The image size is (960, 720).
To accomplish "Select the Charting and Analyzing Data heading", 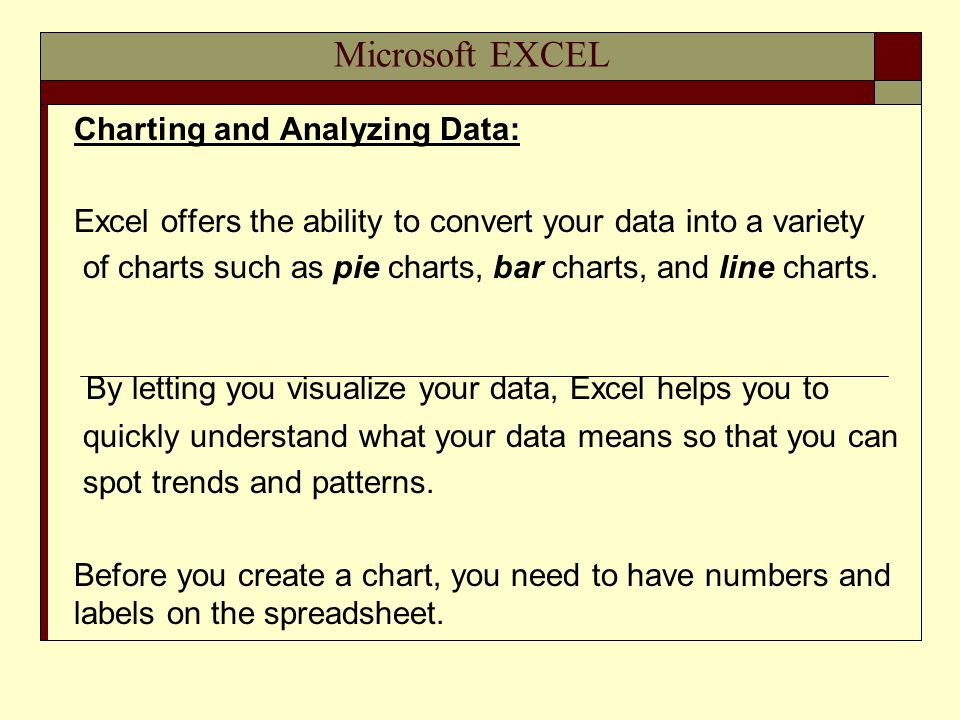I will (x=297, y=130).
